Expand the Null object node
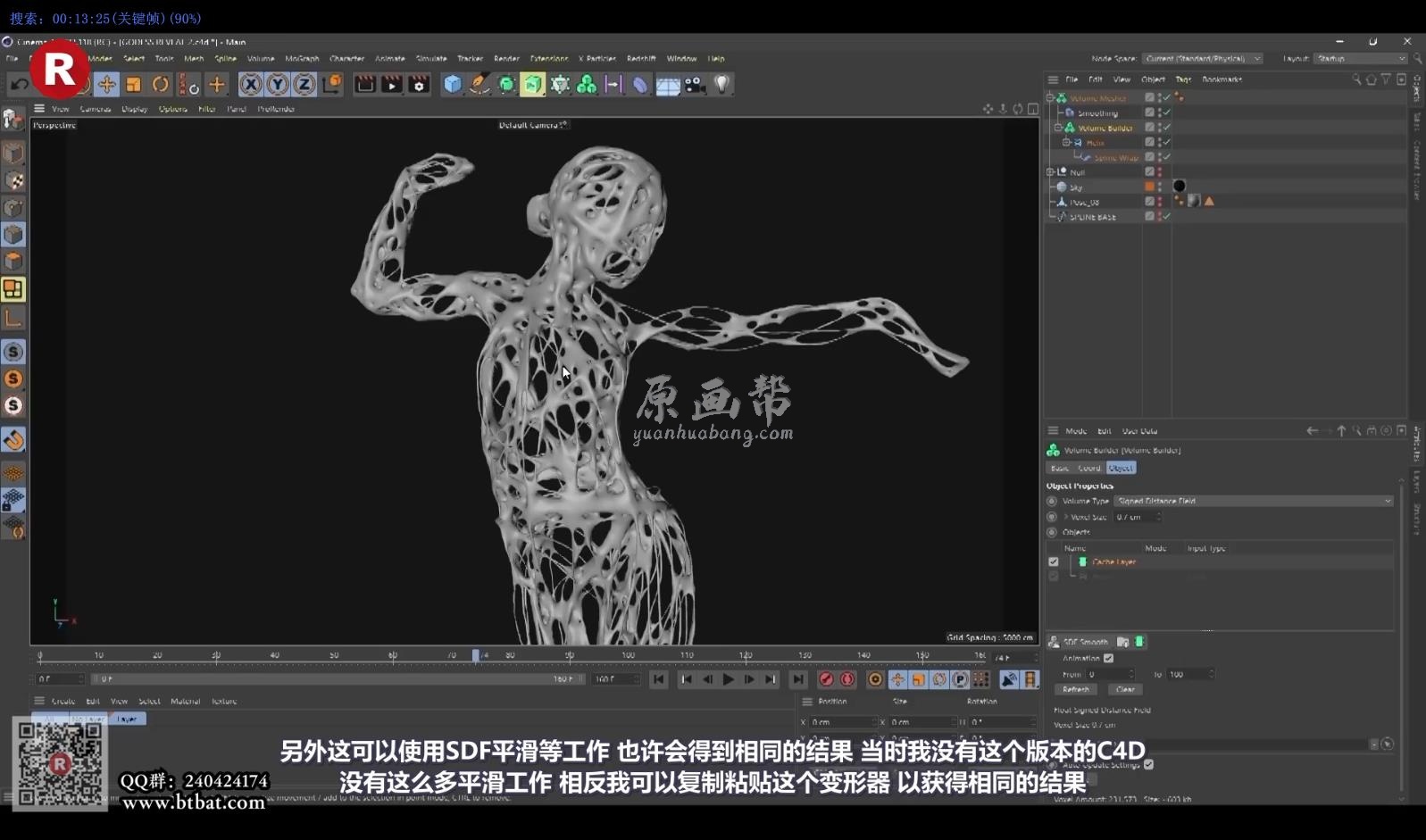 coord(1051,172)
